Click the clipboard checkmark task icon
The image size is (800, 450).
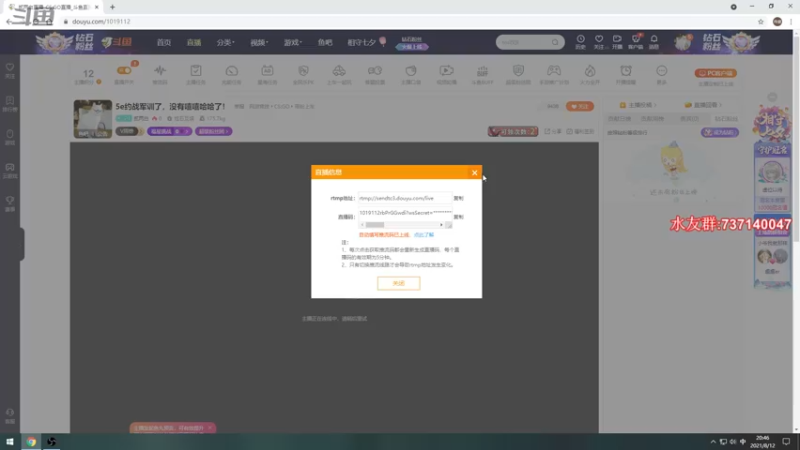pos(196,70)
